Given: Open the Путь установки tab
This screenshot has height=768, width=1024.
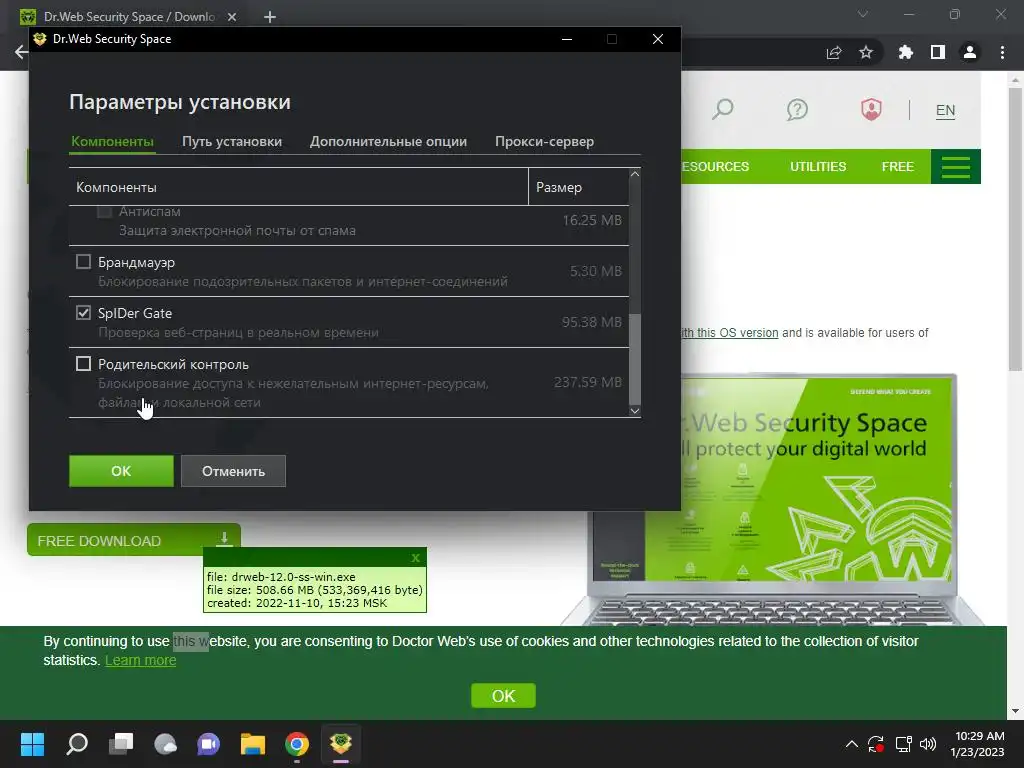Looking at the screenshot, I should [232, 141].
